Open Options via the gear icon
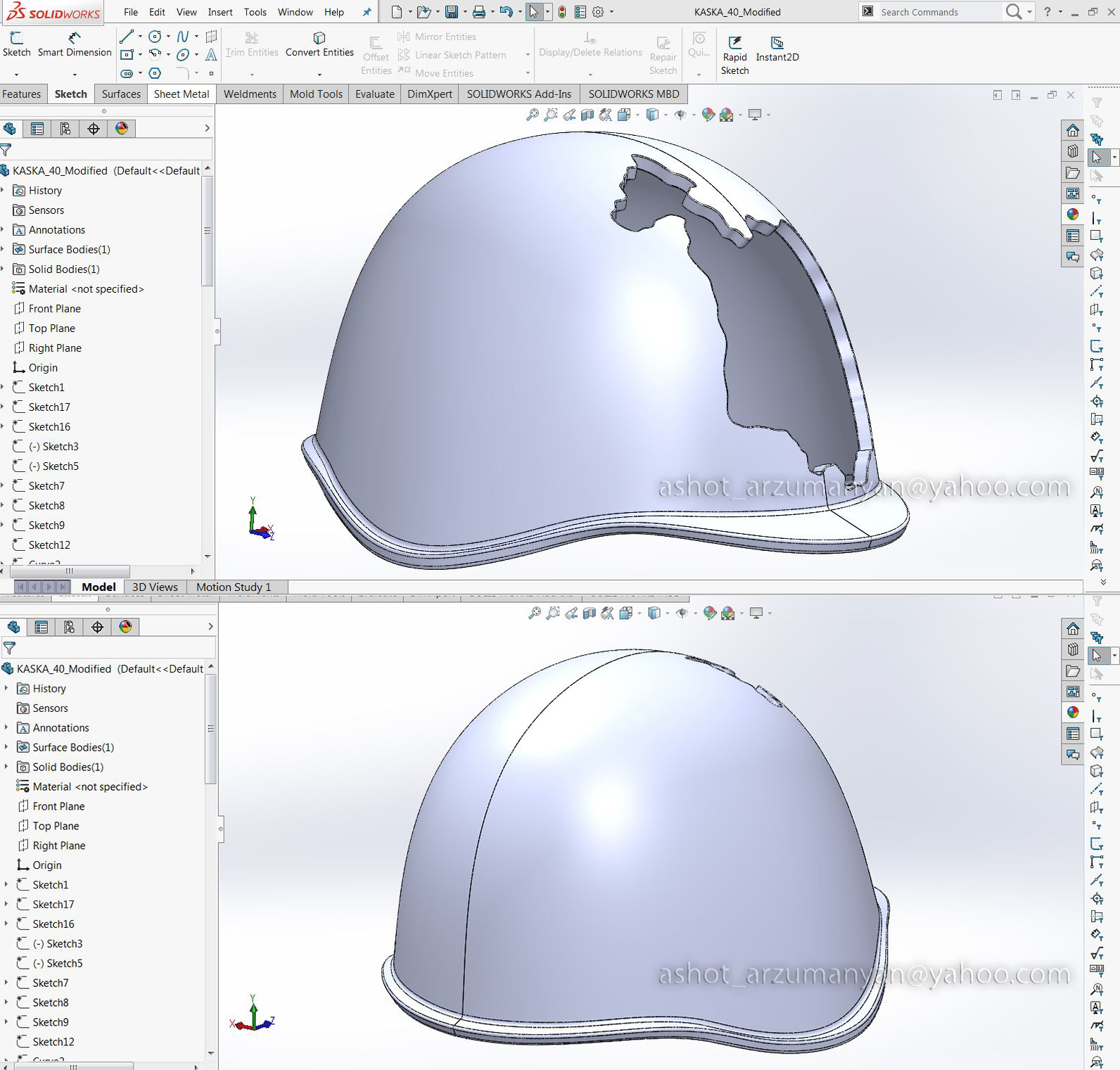The height and width of the screenshot is (1070, 1120). (598, 12)
